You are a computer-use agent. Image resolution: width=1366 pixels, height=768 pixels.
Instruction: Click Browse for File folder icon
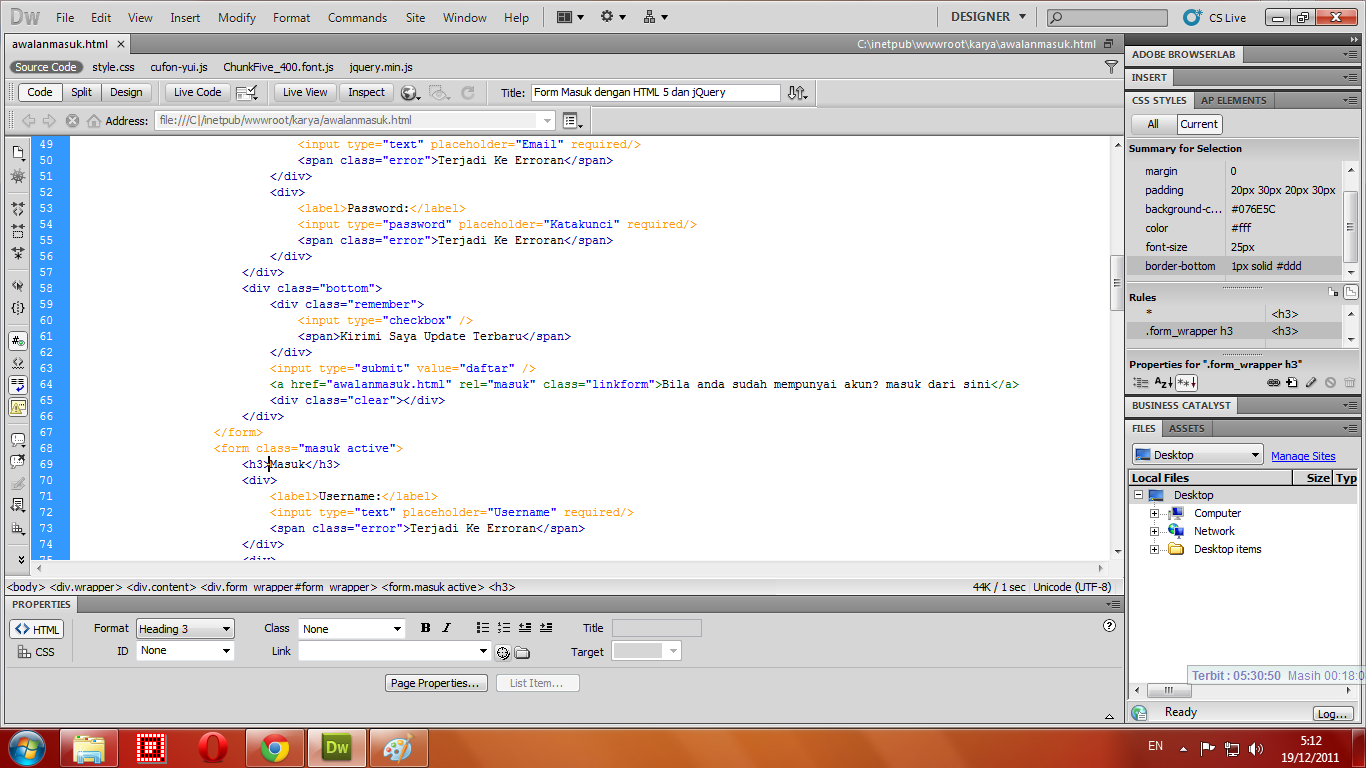point(522,652)
